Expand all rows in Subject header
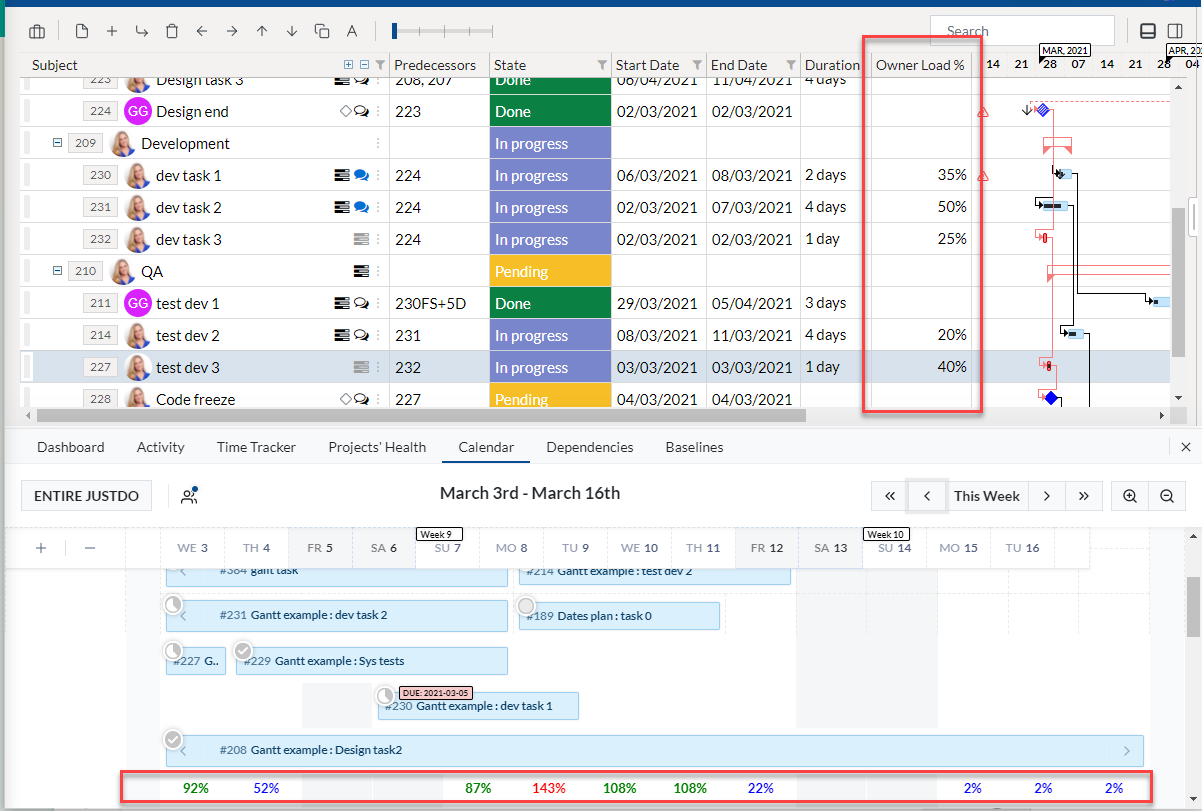 [348, 65]
